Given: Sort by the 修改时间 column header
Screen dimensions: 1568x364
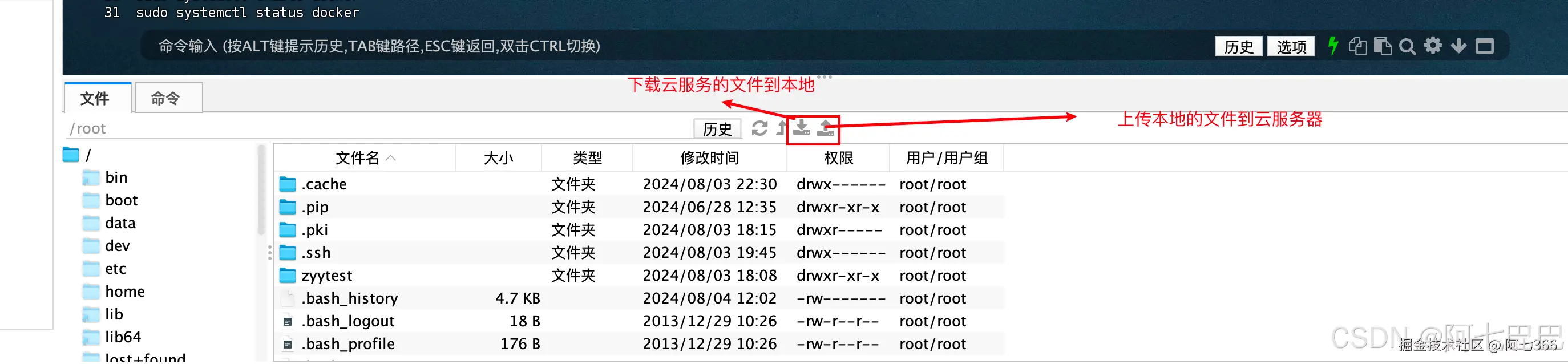Looking at the screenshot, I should (710, 158).
